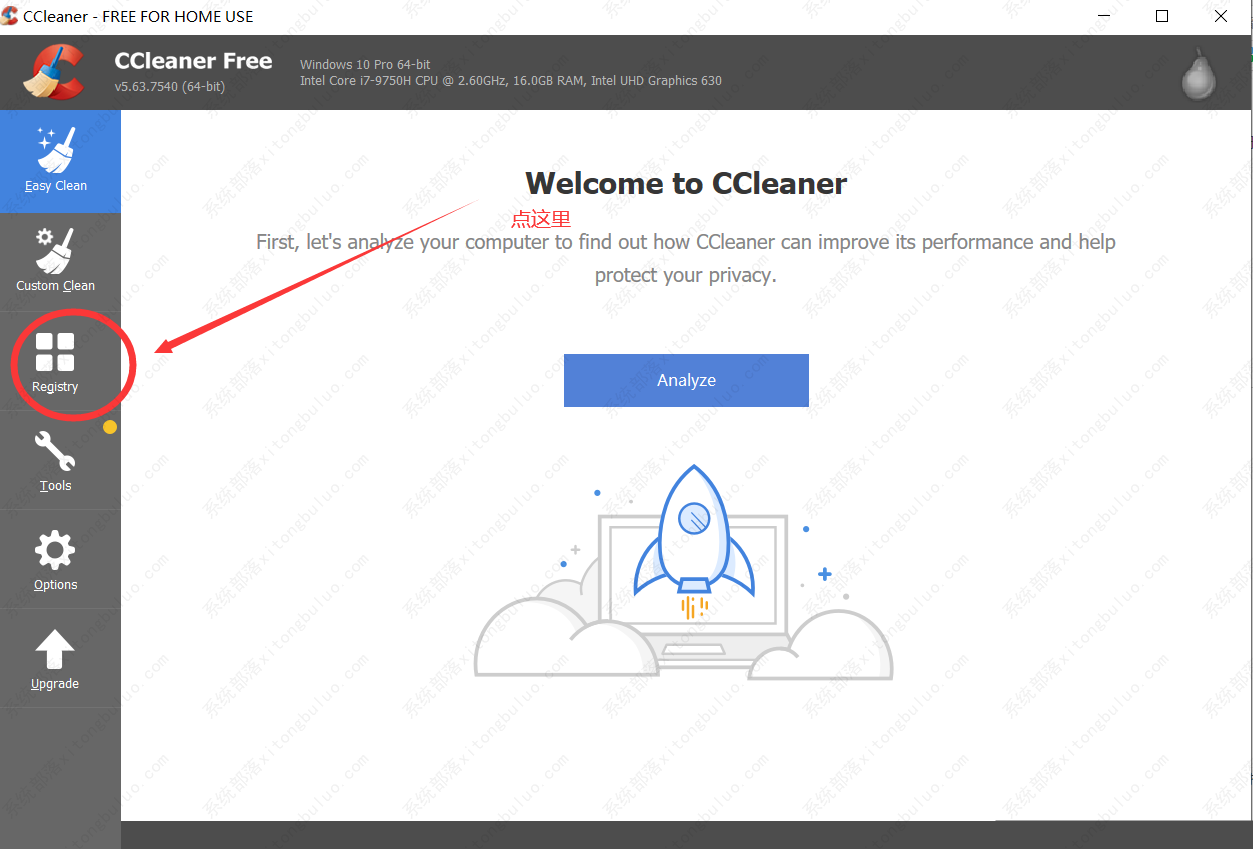
Task: Maximize the CCleaner window
Action: (1162, 16)
